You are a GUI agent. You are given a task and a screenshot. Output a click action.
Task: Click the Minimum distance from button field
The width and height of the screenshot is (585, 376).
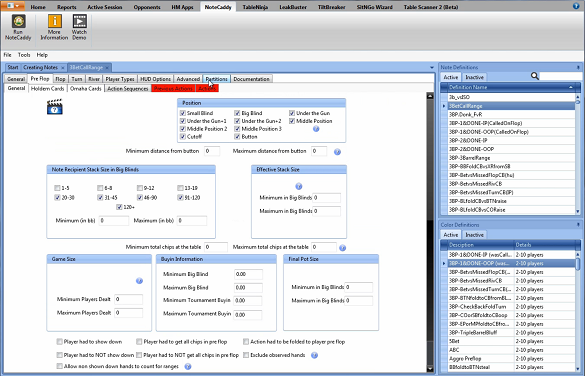[212, 151]
